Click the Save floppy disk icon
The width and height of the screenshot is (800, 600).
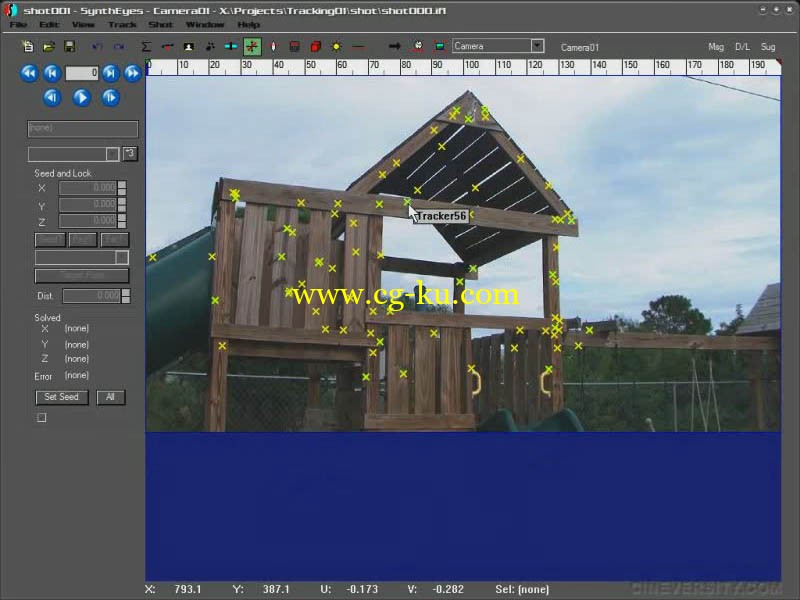coord(69,46)
